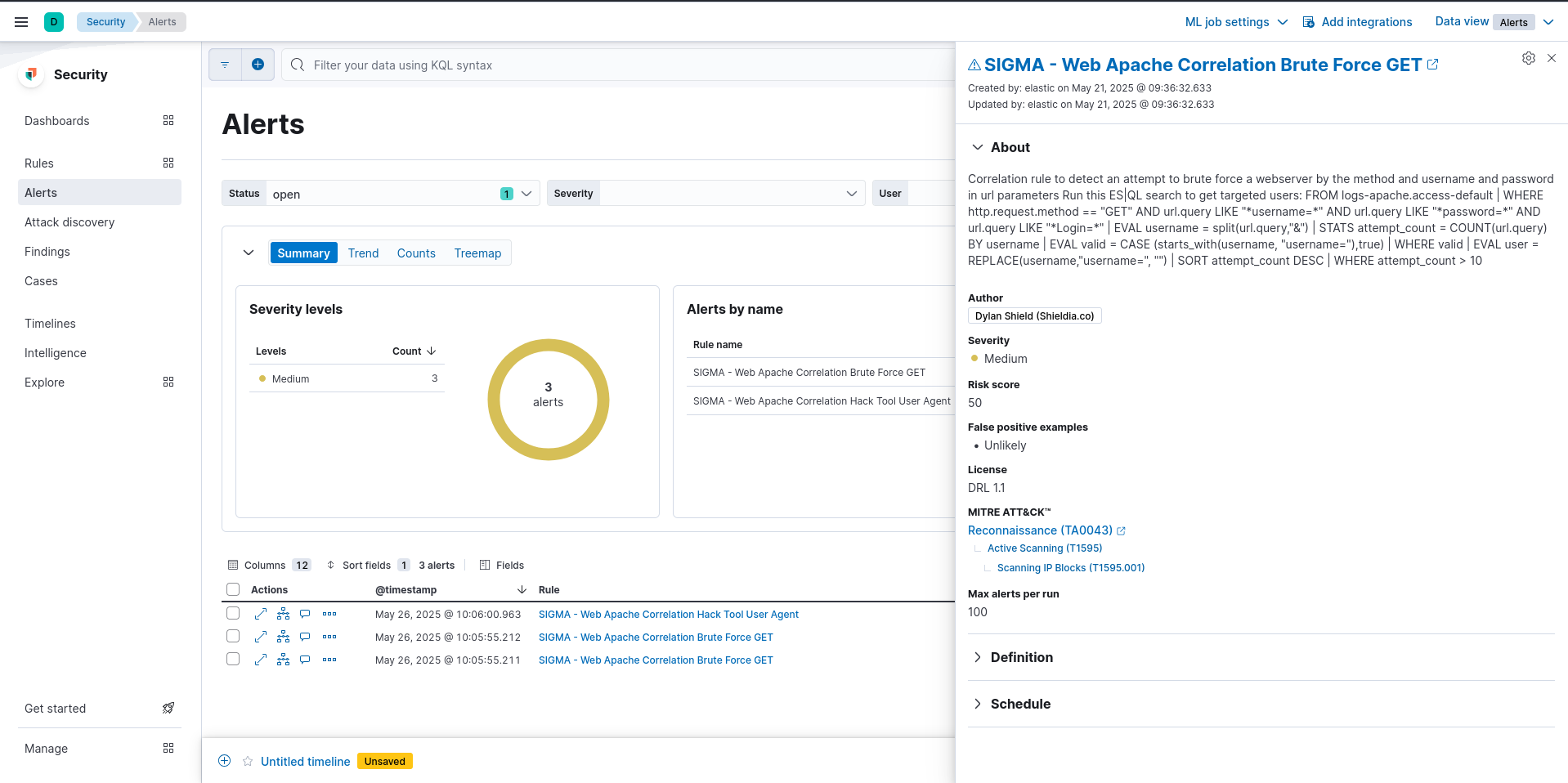Open the Status filter dropdown
Viewport: 1568px width, 783px height.
click(526, 194)
